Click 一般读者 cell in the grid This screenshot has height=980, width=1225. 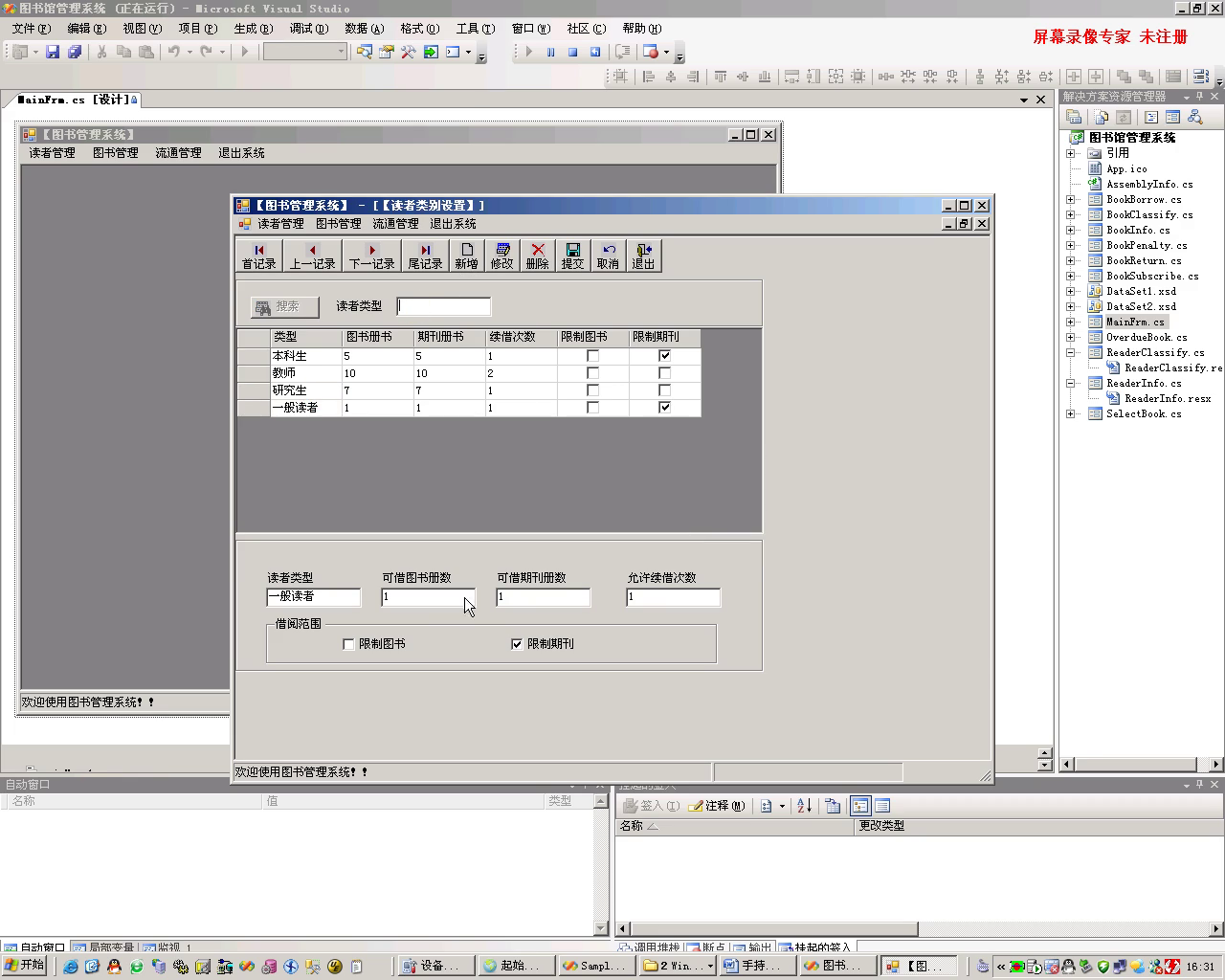(305, 408)
